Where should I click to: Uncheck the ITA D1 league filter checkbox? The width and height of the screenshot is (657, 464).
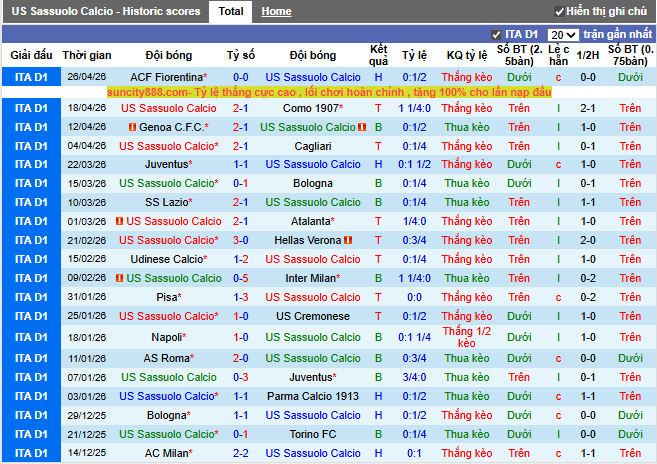click(496, 35)
